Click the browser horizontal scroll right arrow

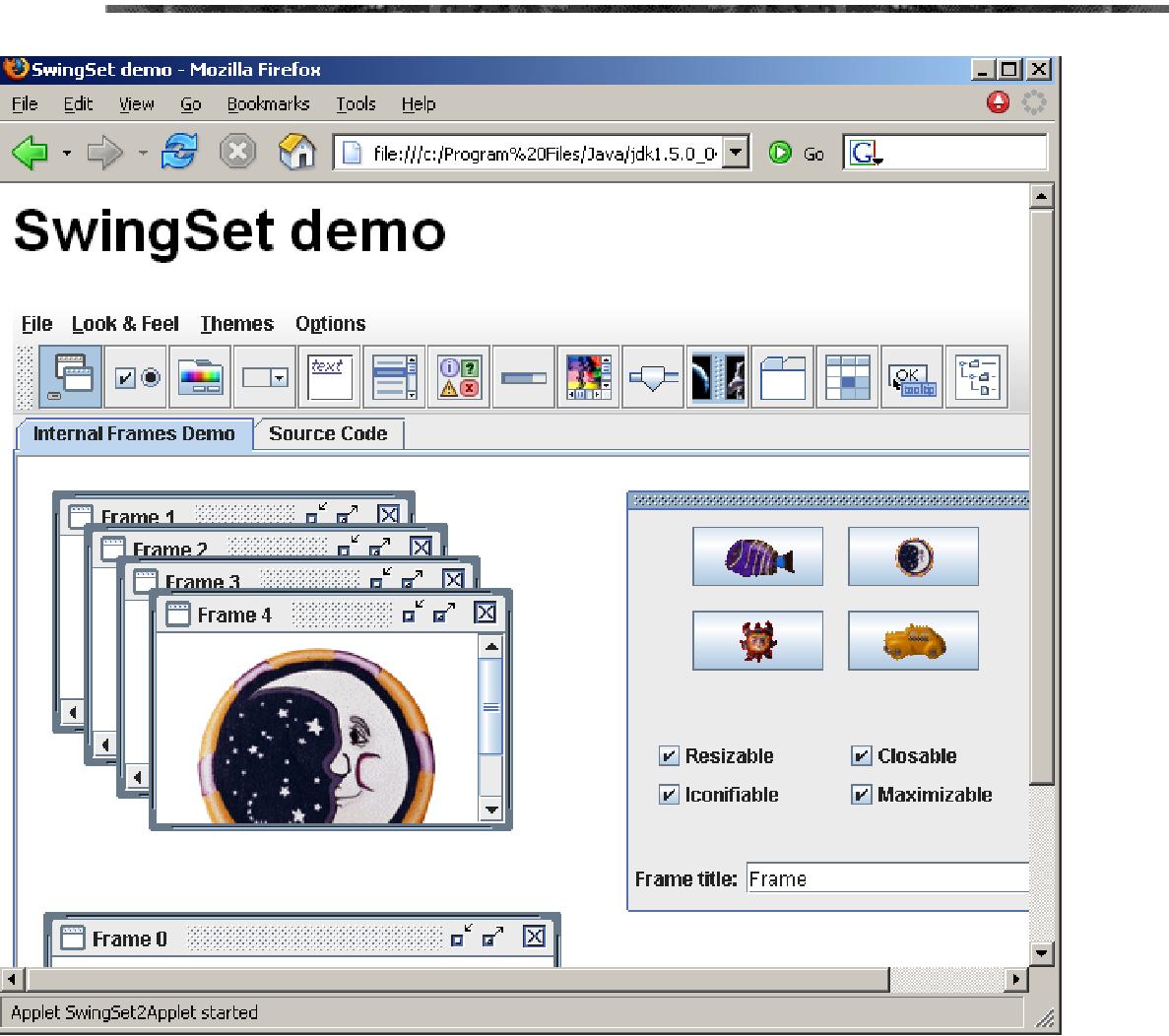pyautogui.click(x=1015, y=979)
